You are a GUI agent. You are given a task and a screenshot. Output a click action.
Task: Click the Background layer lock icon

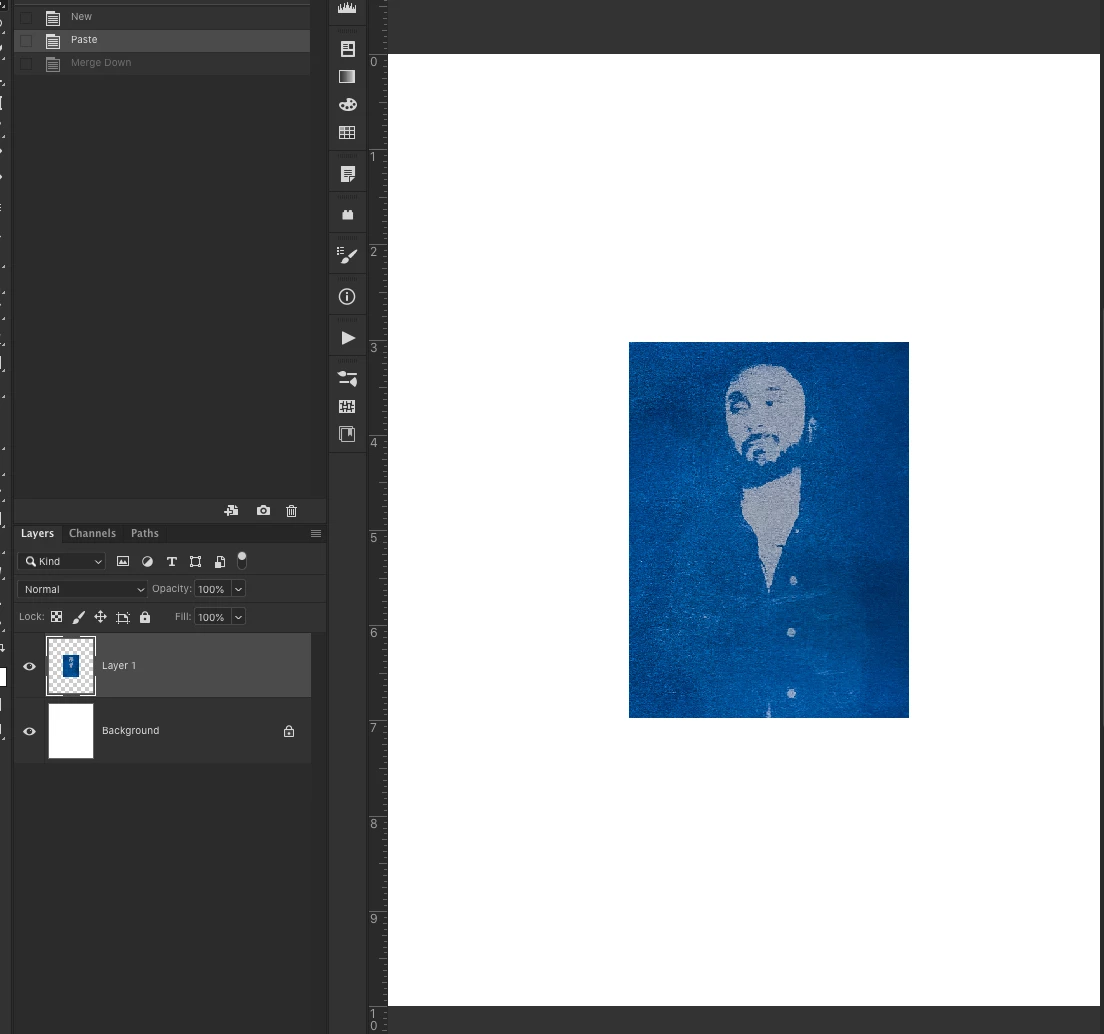289,731
